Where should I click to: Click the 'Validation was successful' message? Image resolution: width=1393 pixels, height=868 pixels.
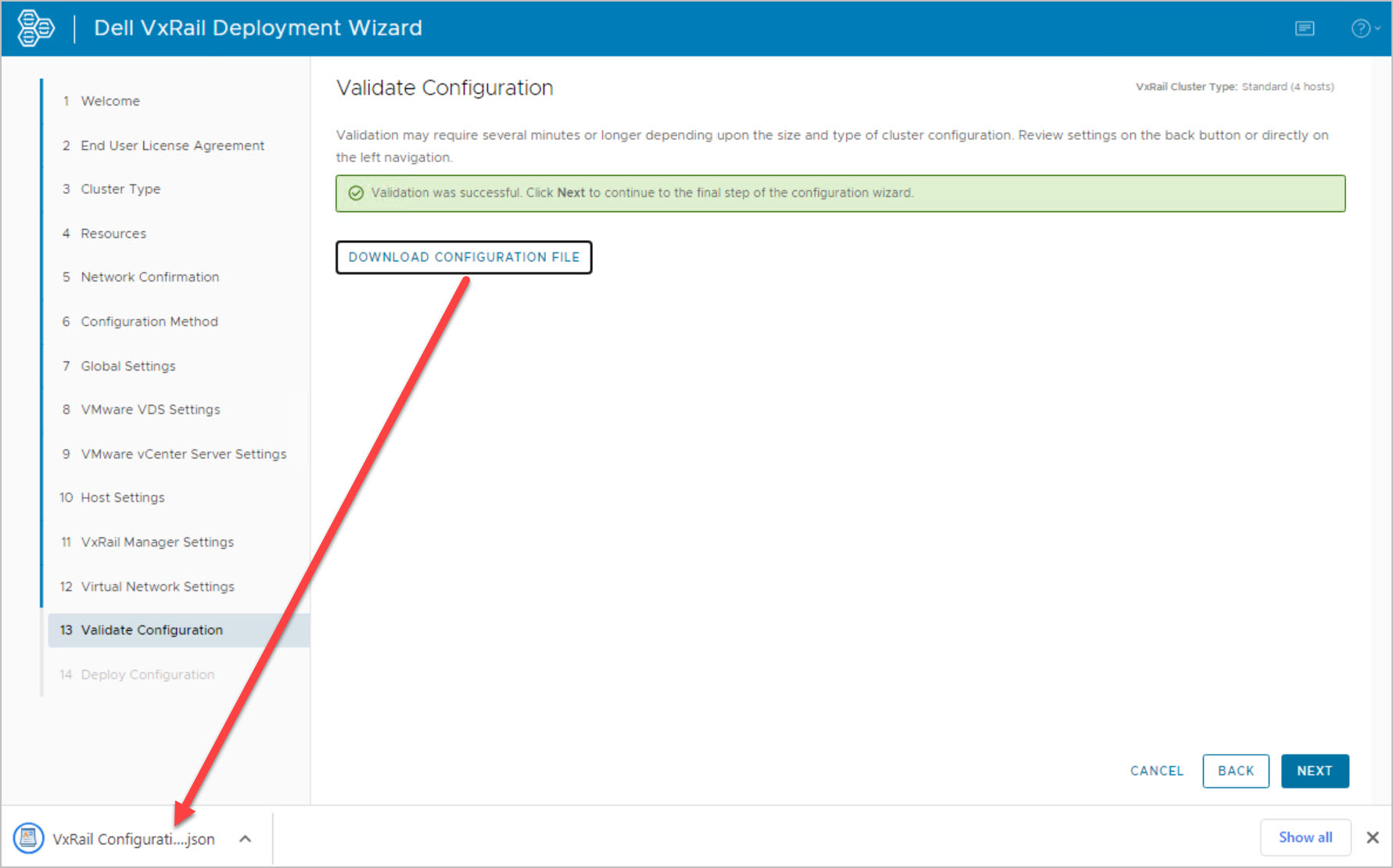[x=642, y=193]
